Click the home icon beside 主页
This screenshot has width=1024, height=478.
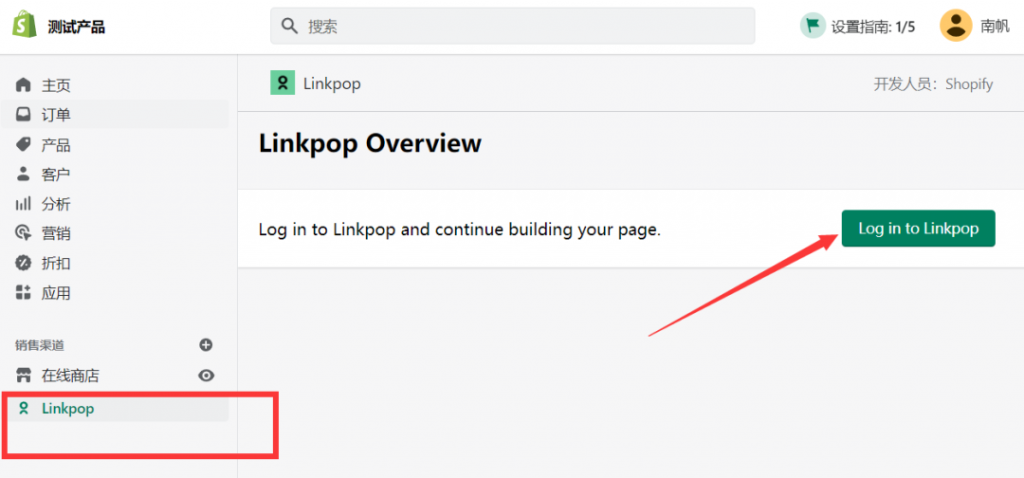pyautogui.click(x=24, y=85)
